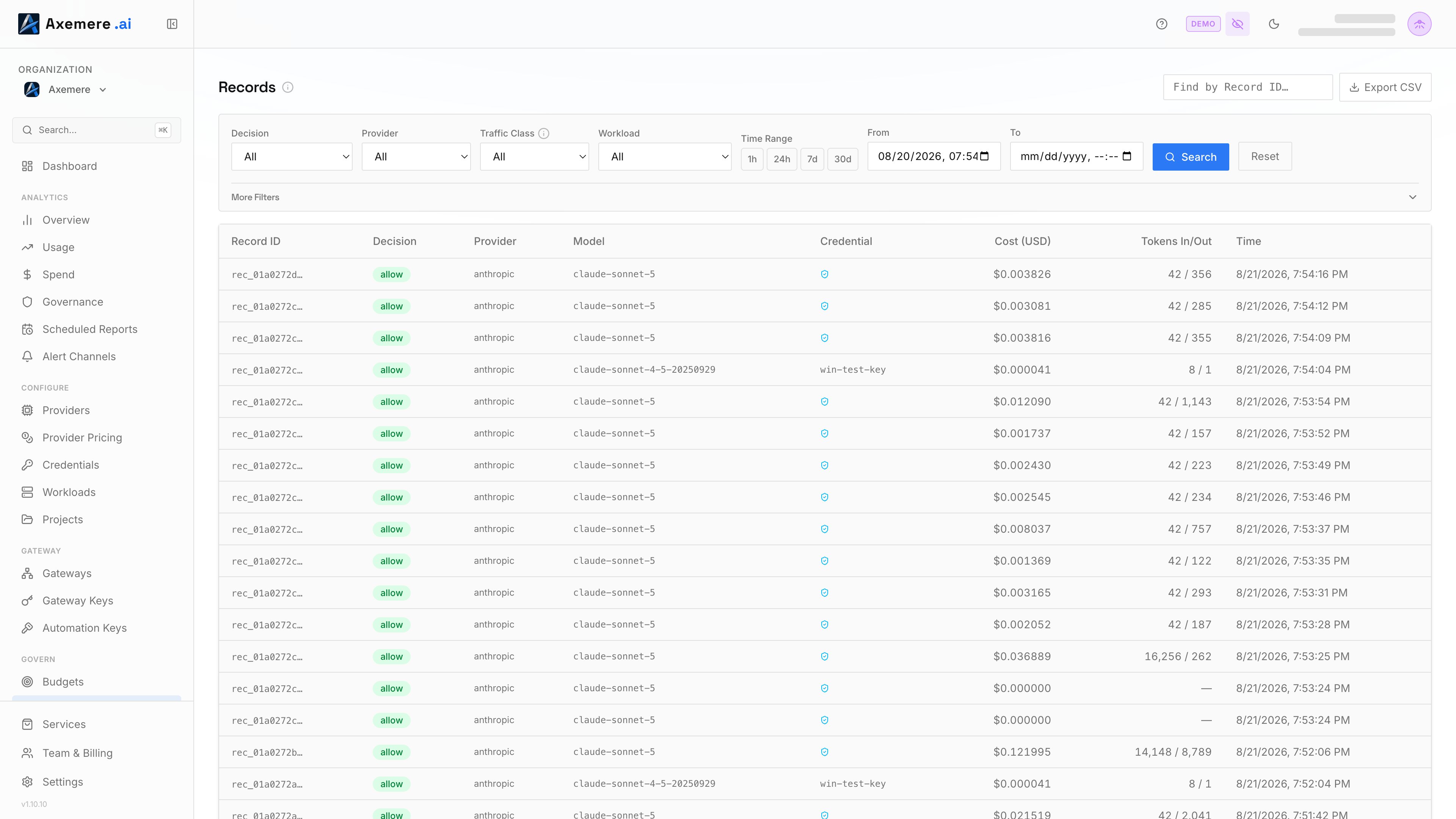
Task: Open Workloads page
Action: click(x=97, y=492)
